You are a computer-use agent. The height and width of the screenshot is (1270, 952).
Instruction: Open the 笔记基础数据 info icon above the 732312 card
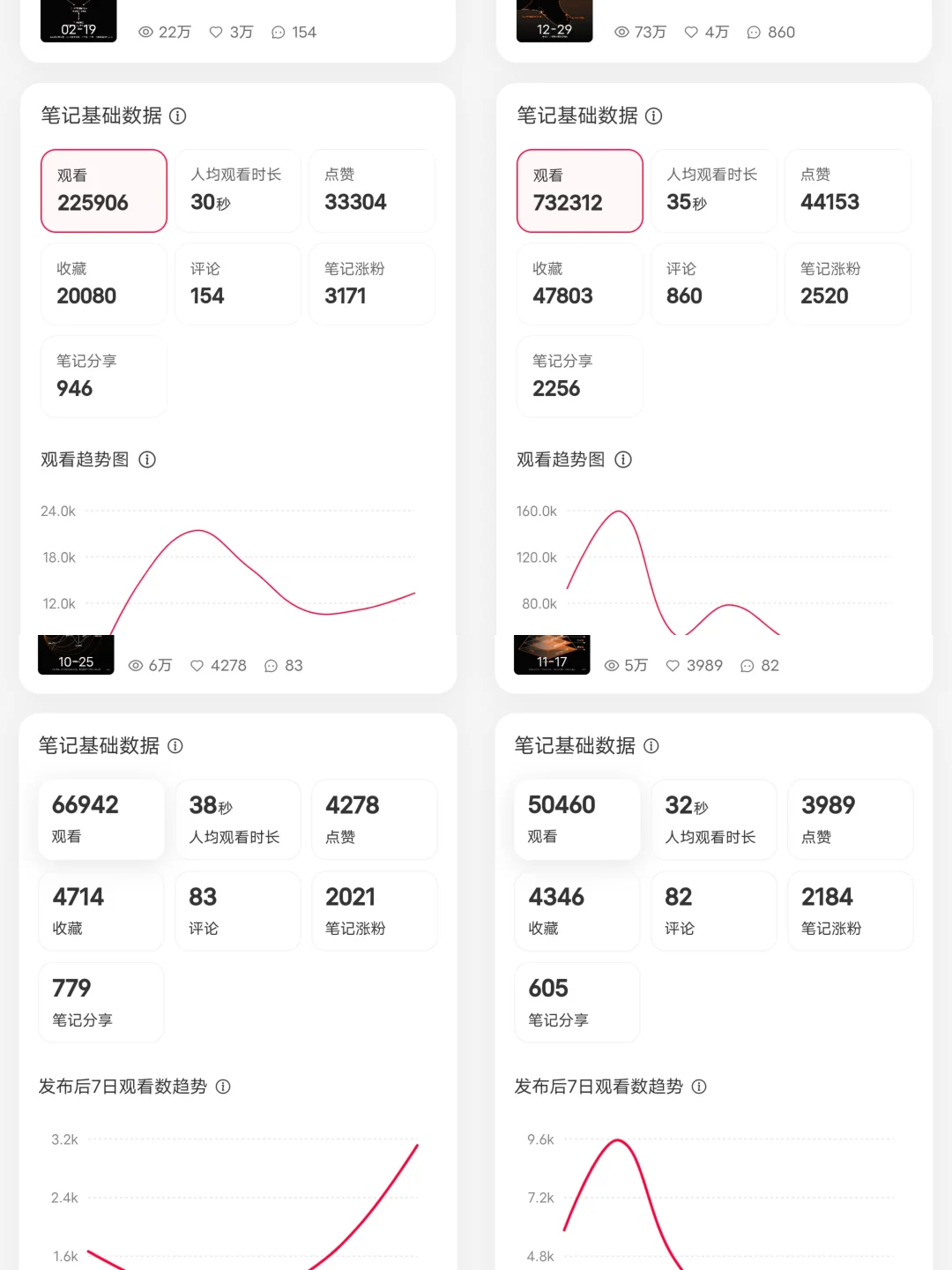click(654, 116)
